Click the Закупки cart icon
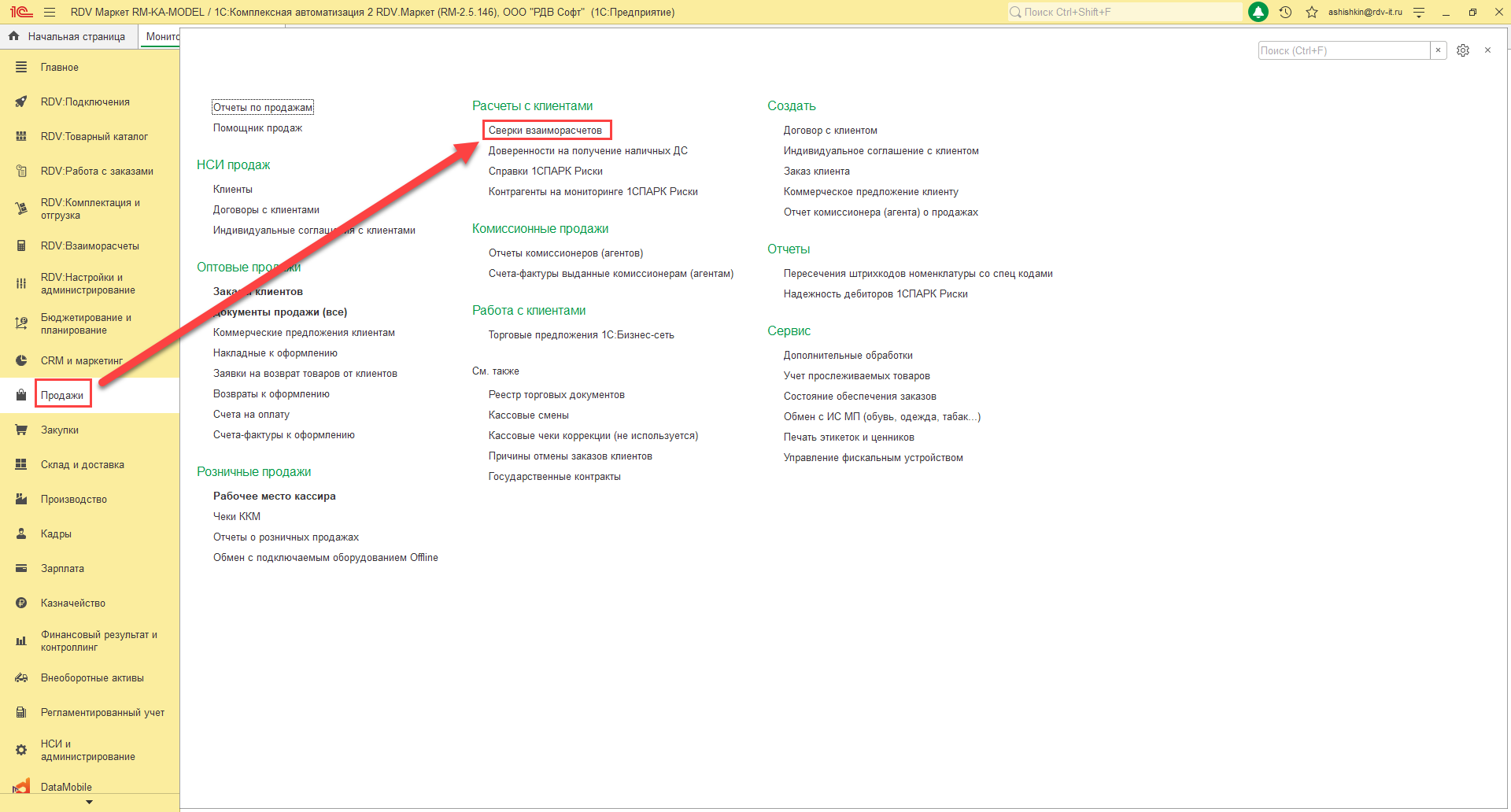 pos(21,430)
